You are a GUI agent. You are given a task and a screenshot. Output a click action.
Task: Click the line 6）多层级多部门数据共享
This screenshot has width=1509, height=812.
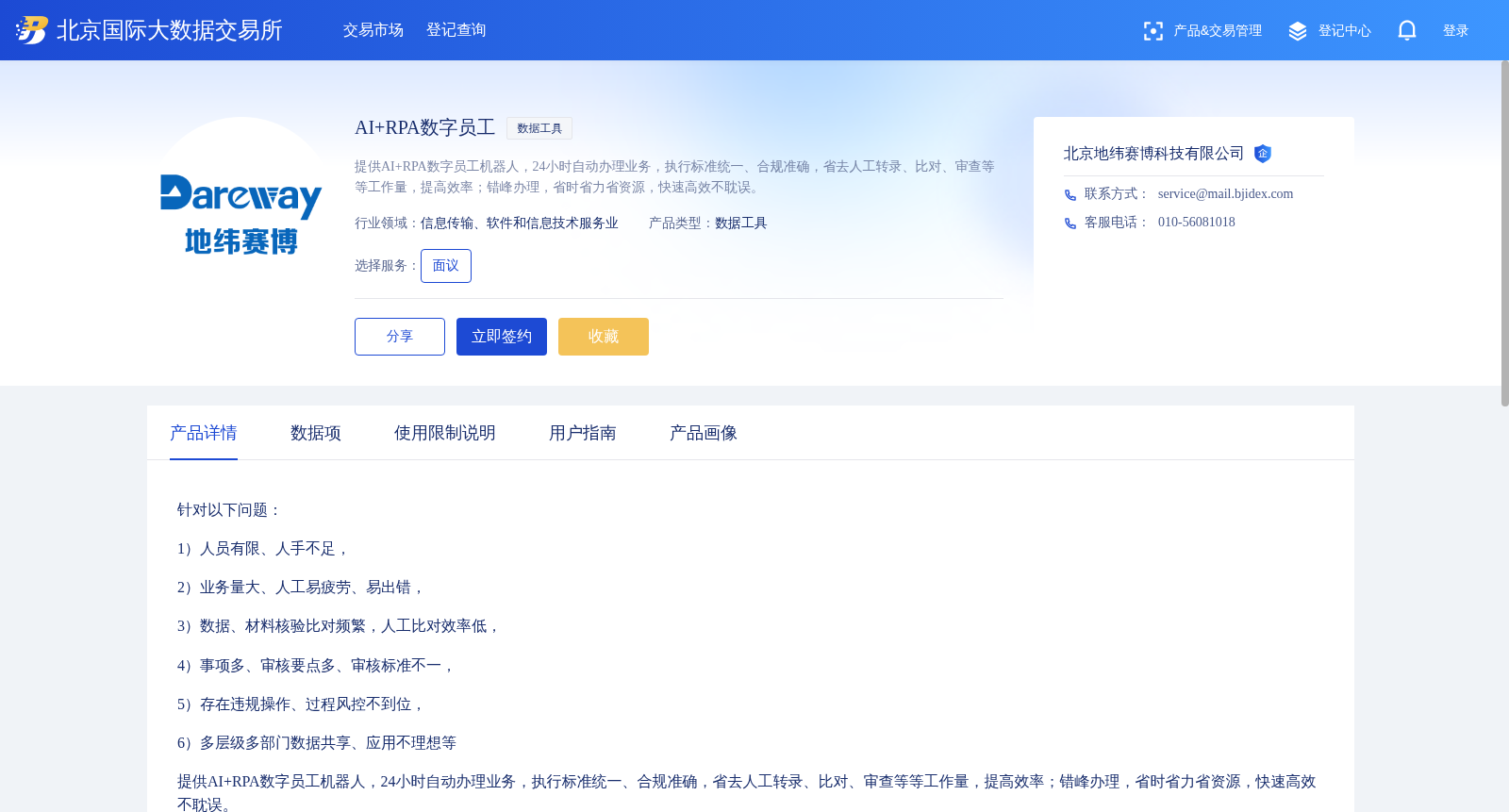coord(317,743)
